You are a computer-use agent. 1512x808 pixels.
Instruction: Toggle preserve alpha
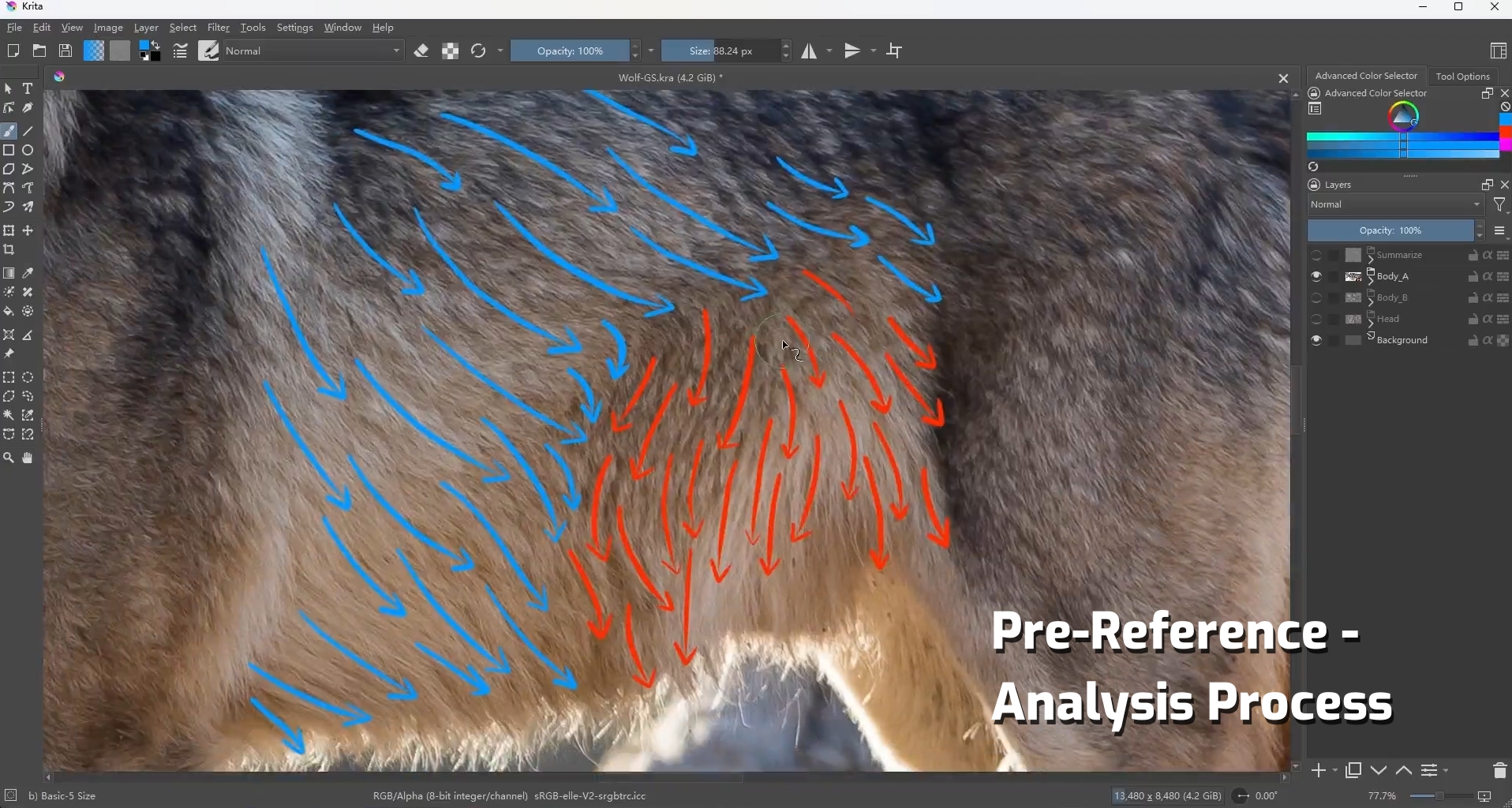tap(451, 51)
